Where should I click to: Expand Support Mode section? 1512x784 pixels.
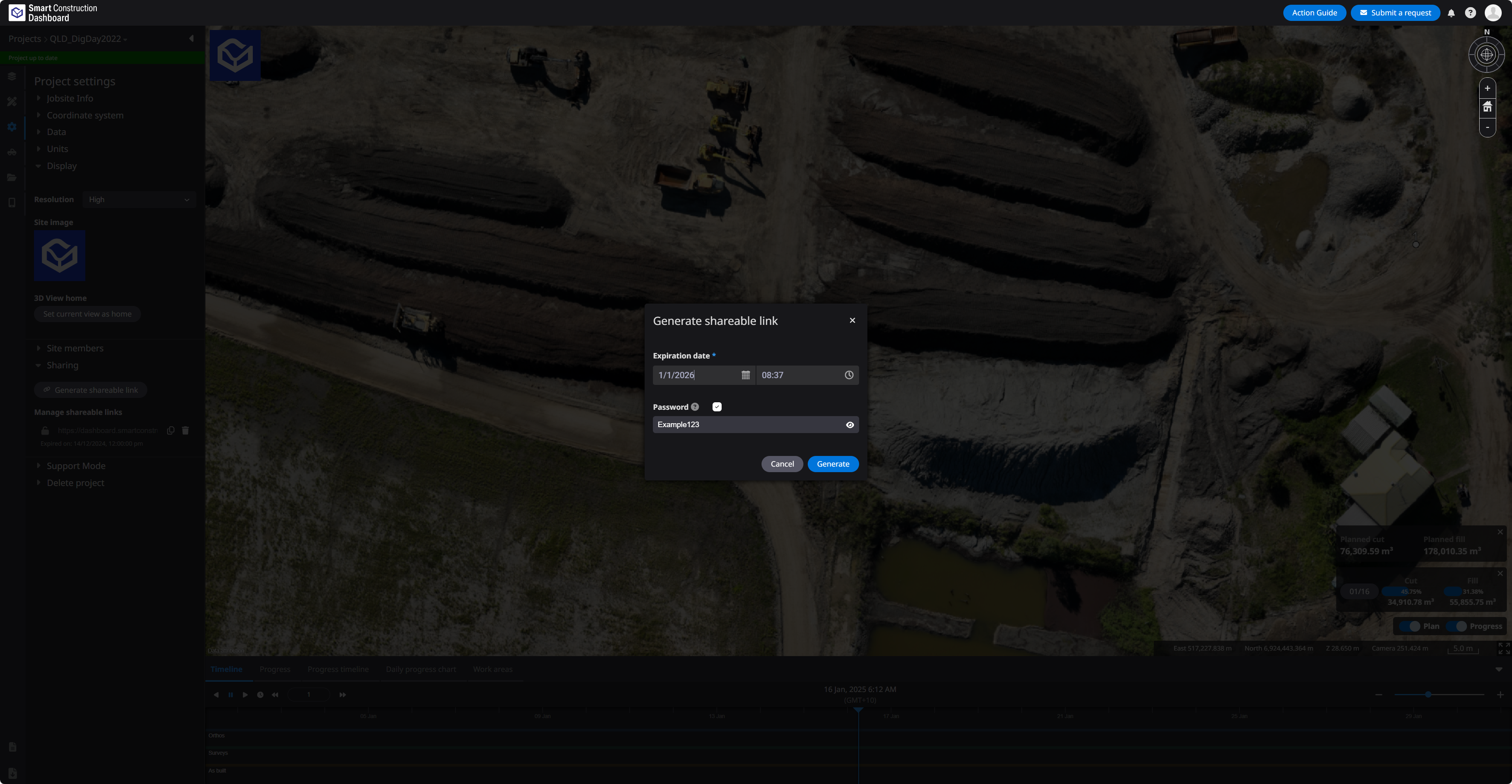point(76,466)
